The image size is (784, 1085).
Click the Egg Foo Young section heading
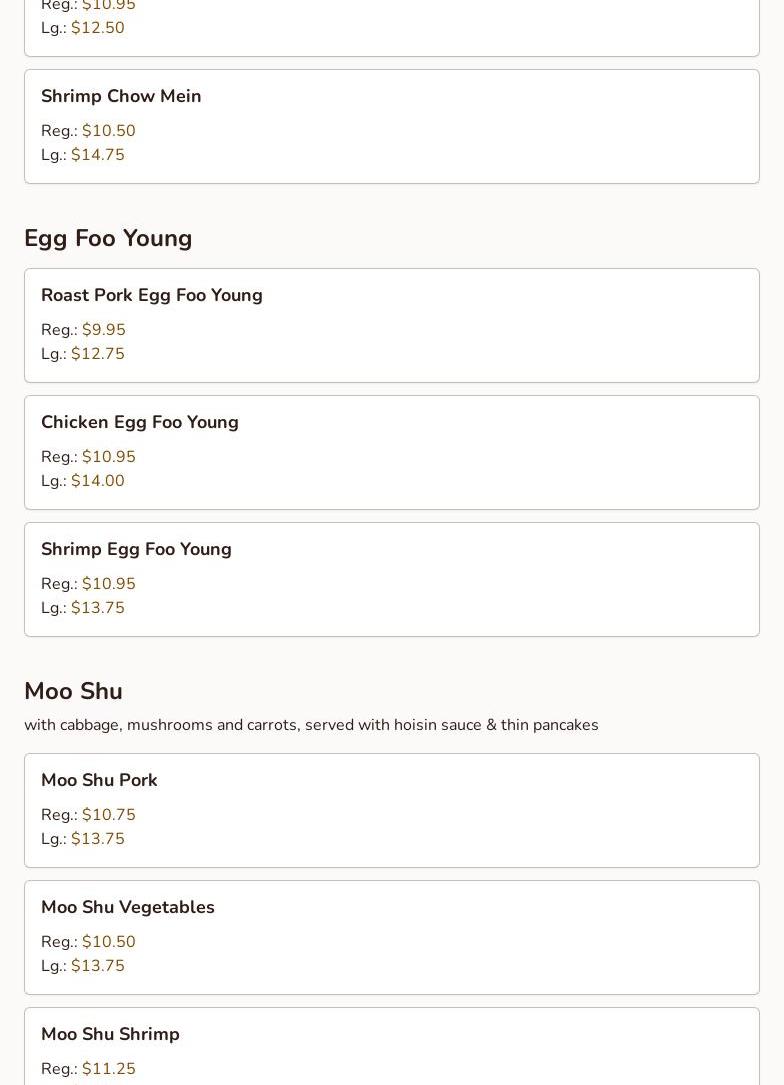(108, 238)
